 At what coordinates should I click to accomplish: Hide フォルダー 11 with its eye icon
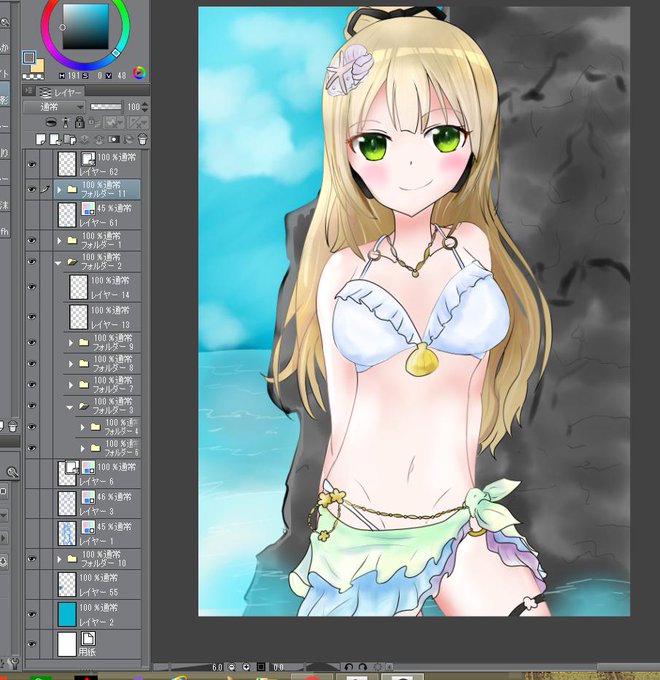pyautogui.click(x=32, y=190)
